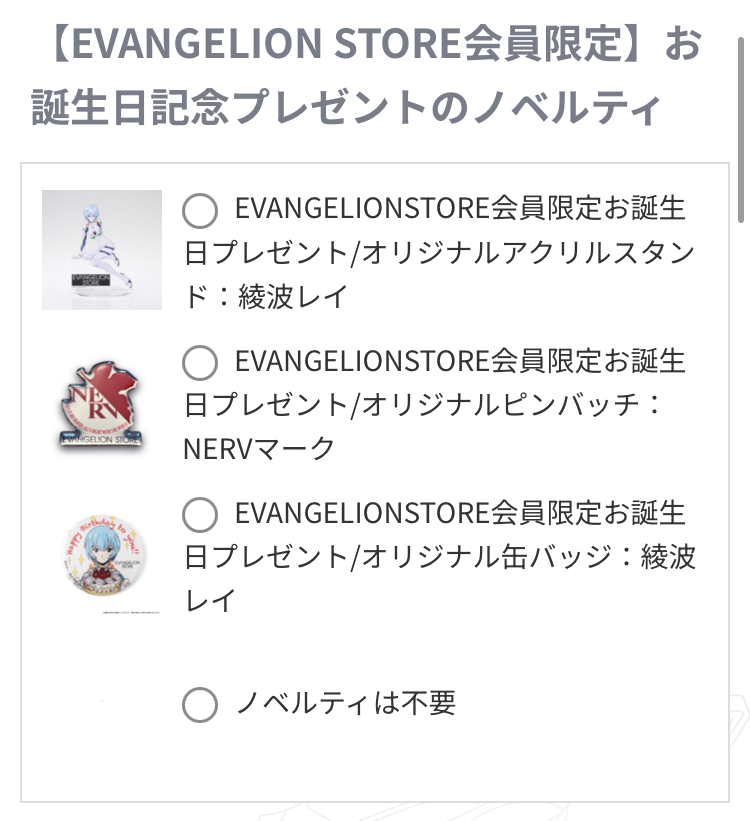Click the EVANGELION STORE会員限定 heading text
Image resolution: width=750 pixels, height=821 pixels.
point(347,43)
